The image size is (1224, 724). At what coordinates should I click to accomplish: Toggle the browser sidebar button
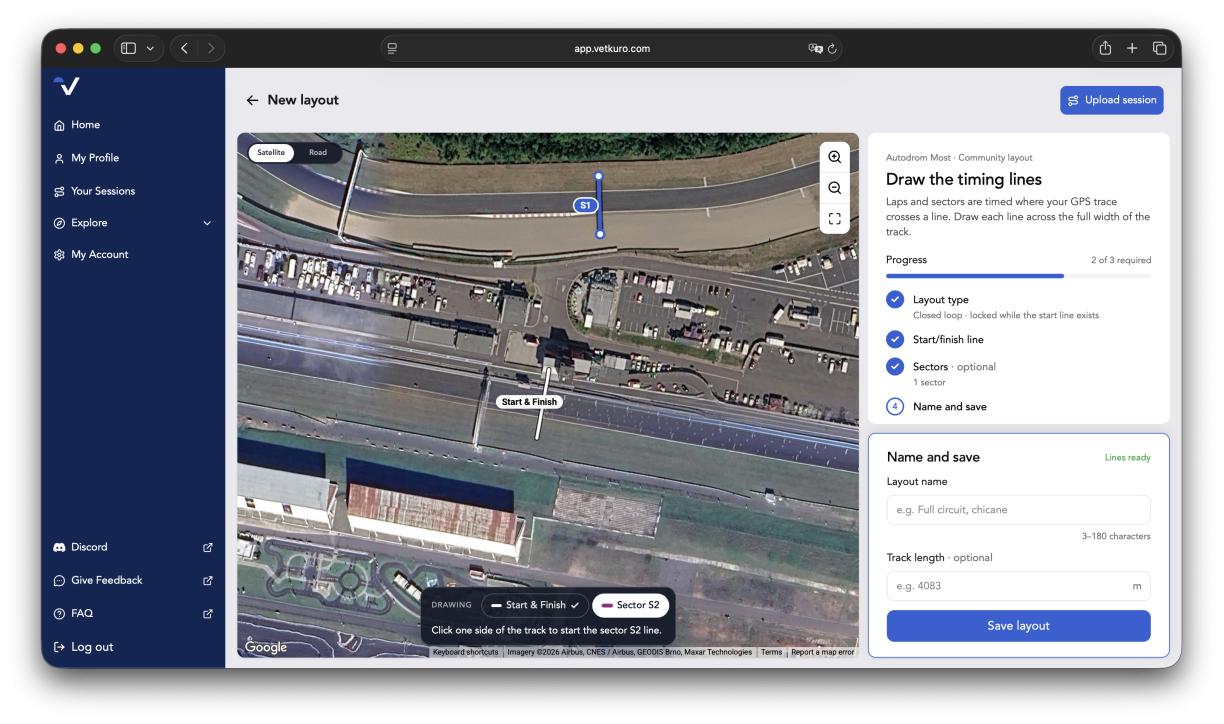coord(129,48)
